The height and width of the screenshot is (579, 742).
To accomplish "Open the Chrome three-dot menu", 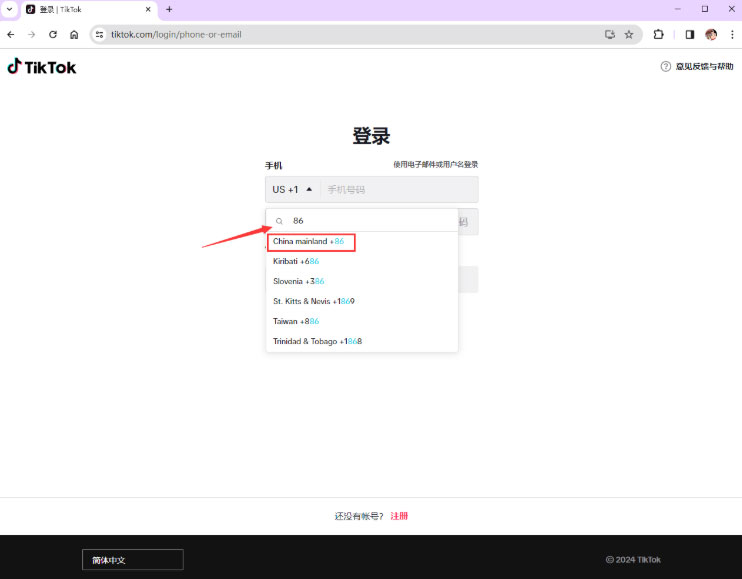I will (732, 35).
